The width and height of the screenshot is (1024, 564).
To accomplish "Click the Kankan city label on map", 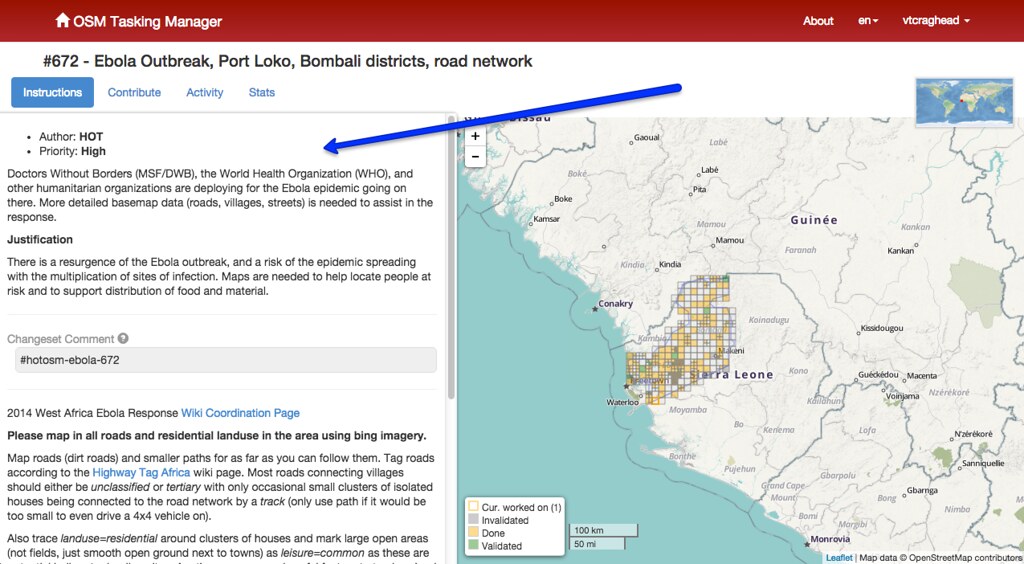I will [x=901, y=251].
